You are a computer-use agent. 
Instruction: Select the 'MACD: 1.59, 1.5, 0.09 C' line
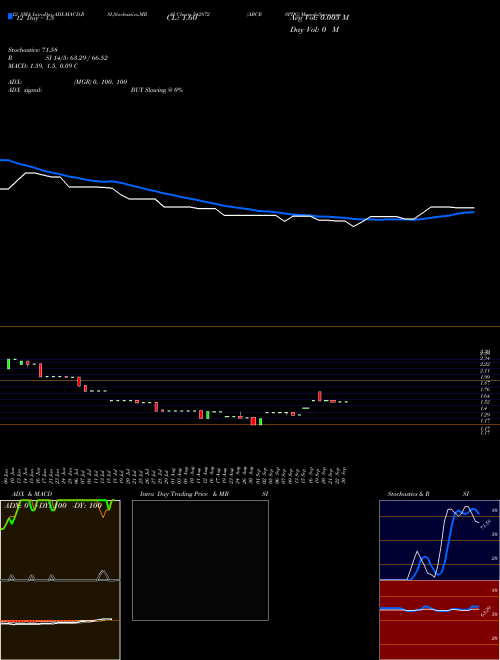click(x=43, y=66)
